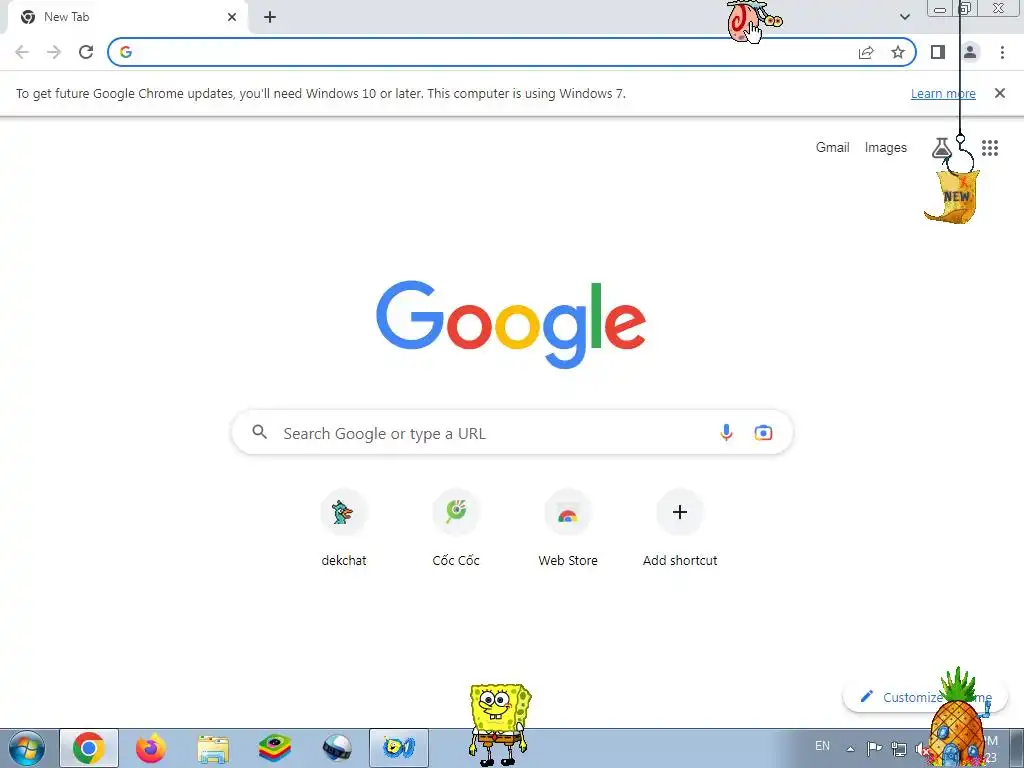Reload the current page

point(86,52)
